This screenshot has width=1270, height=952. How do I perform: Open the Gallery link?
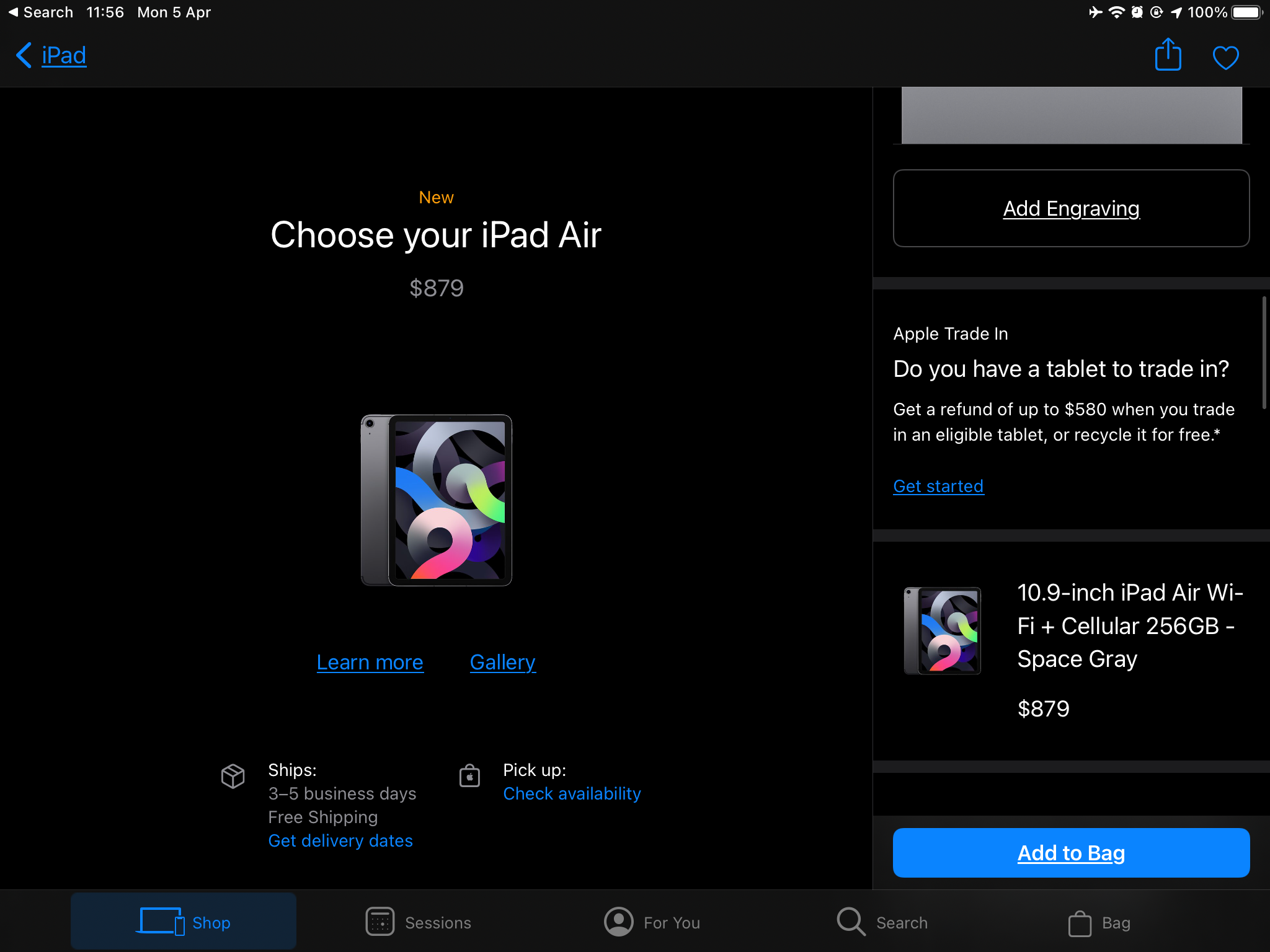(502, 662)
